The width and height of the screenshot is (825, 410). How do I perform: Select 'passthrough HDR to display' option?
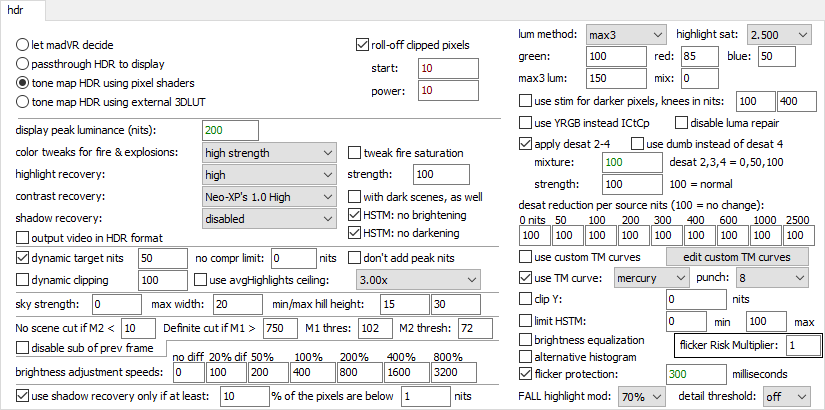pyautogui.click(x=23, y=64)
